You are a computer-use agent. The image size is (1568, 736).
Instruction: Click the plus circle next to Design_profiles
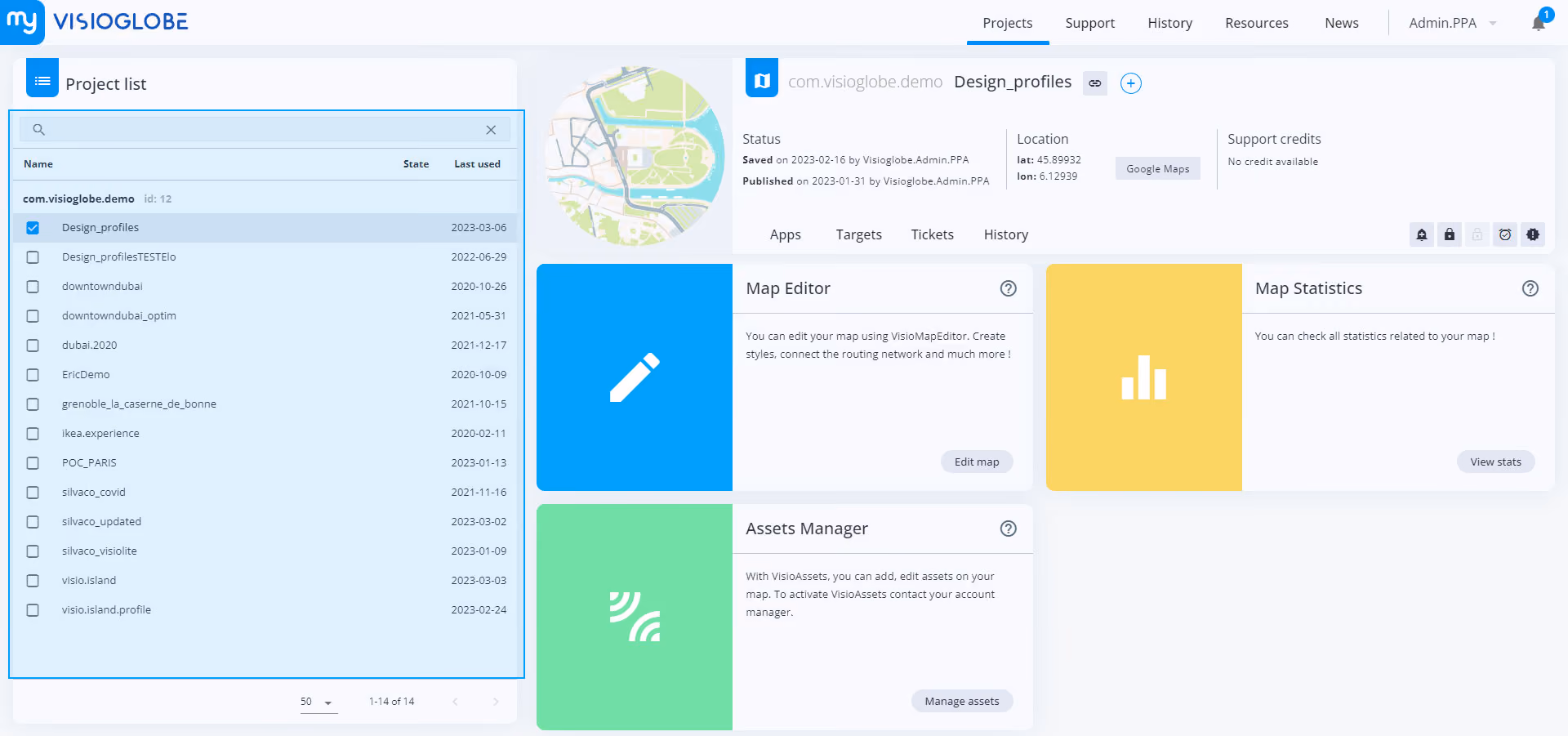pos(1131,83)
